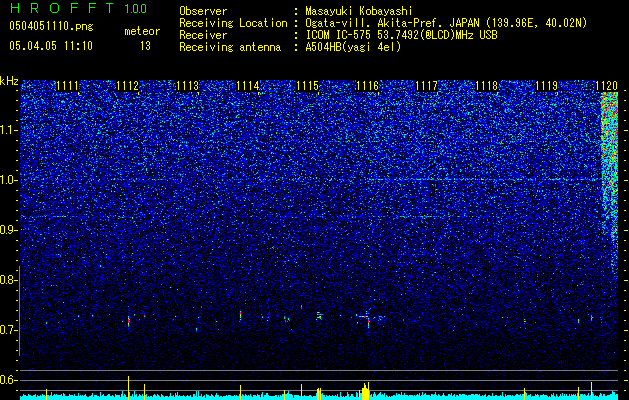Click the tallest yellow spike below 1112

(128, 388)
